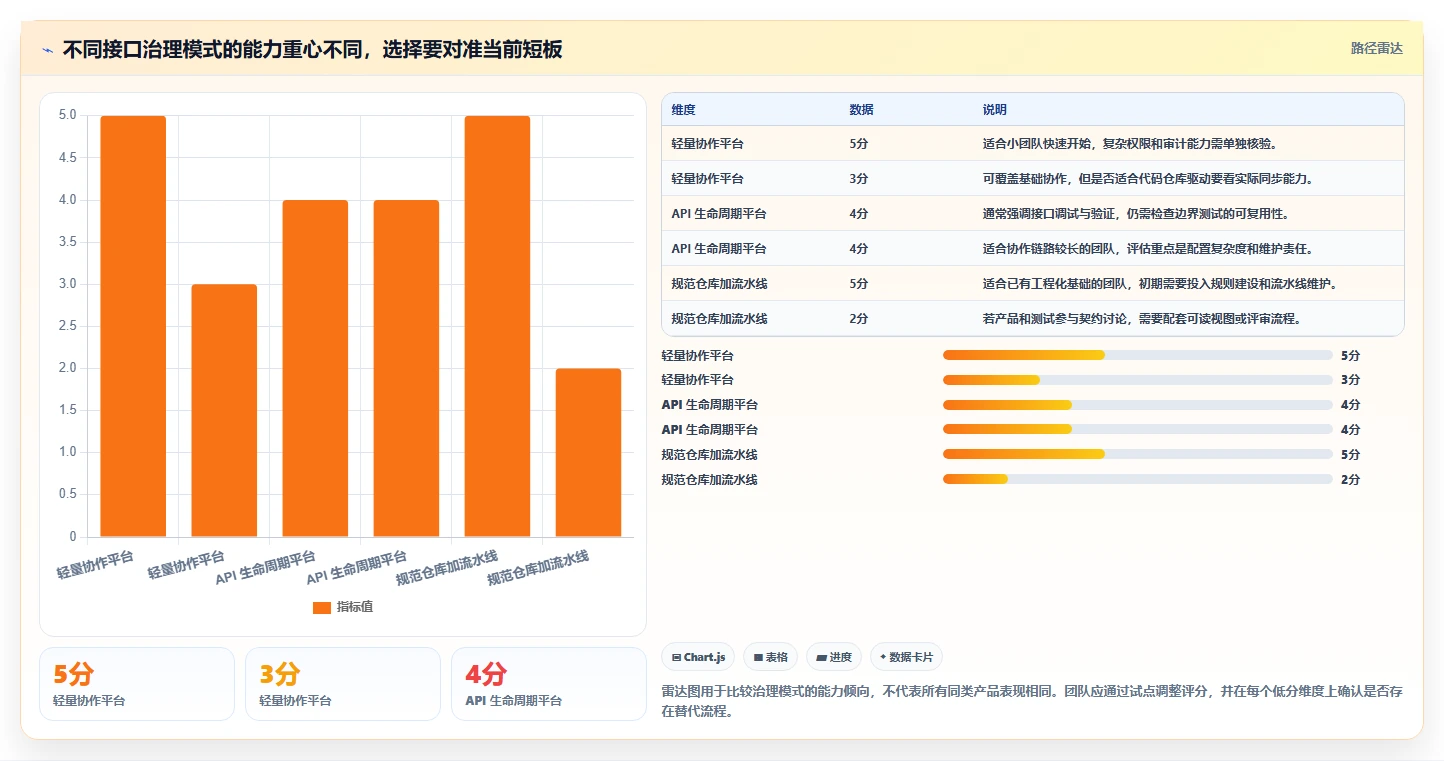Viewport: 1444px width, 761px height.
Task: Select the 说明 column header
Action: tap(995, 109)
